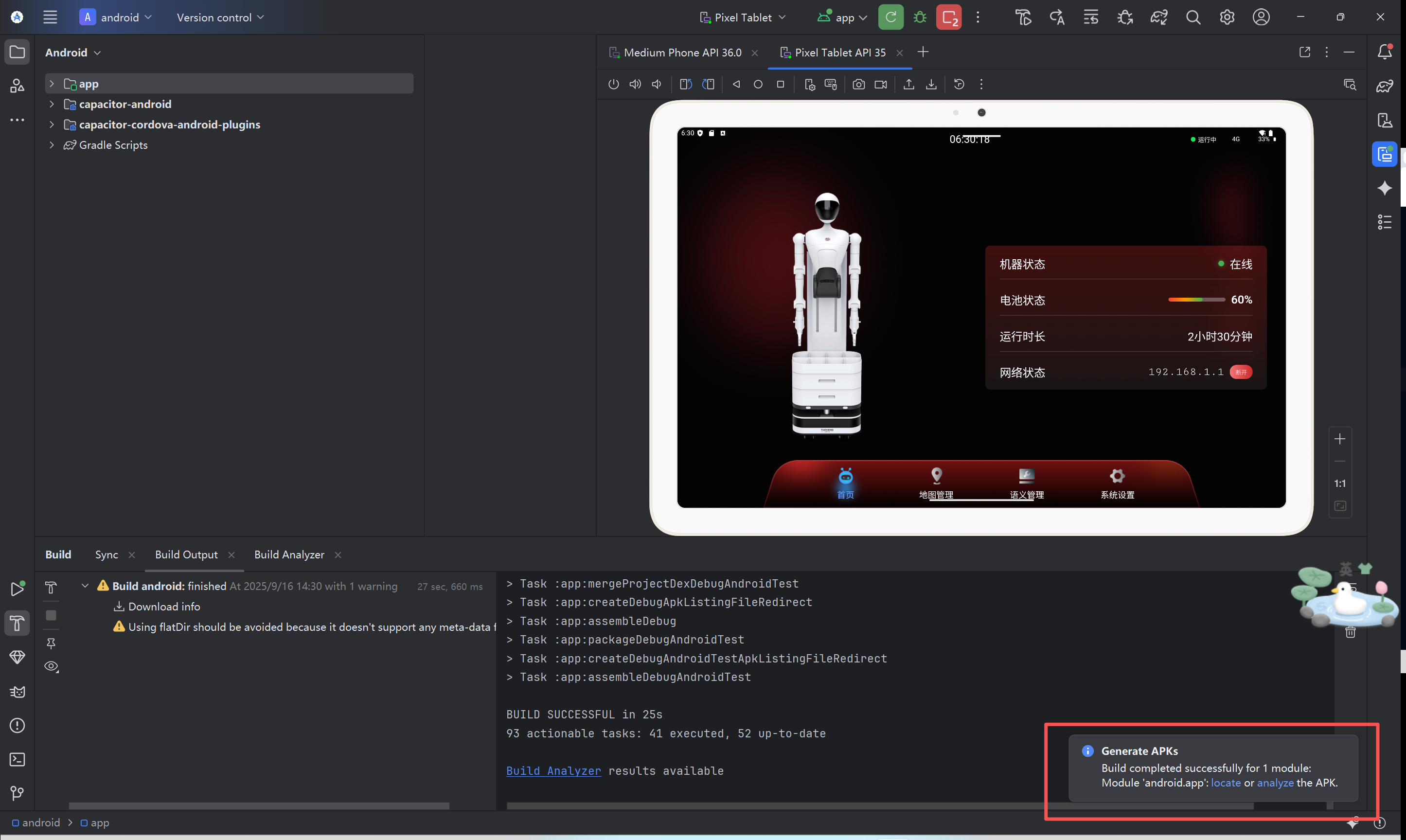Image resolution: width=1406 pixels, height=840 pixels.
Task: Tap 系统设置 in the emulator bottom navigation
Action: pos(1117,483)
